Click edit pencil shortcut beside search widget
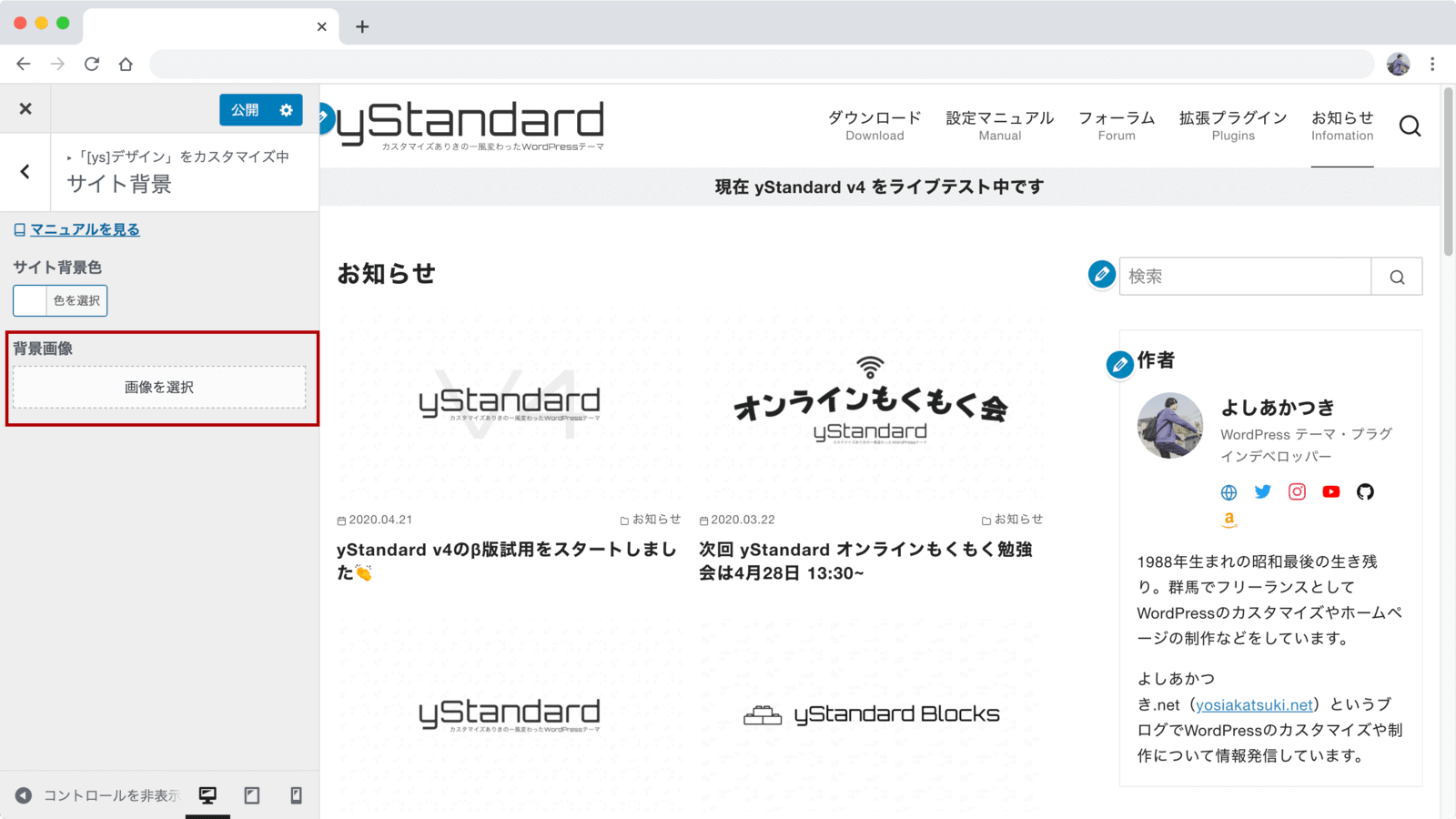1456x819 pixels. pos(1102,274)
